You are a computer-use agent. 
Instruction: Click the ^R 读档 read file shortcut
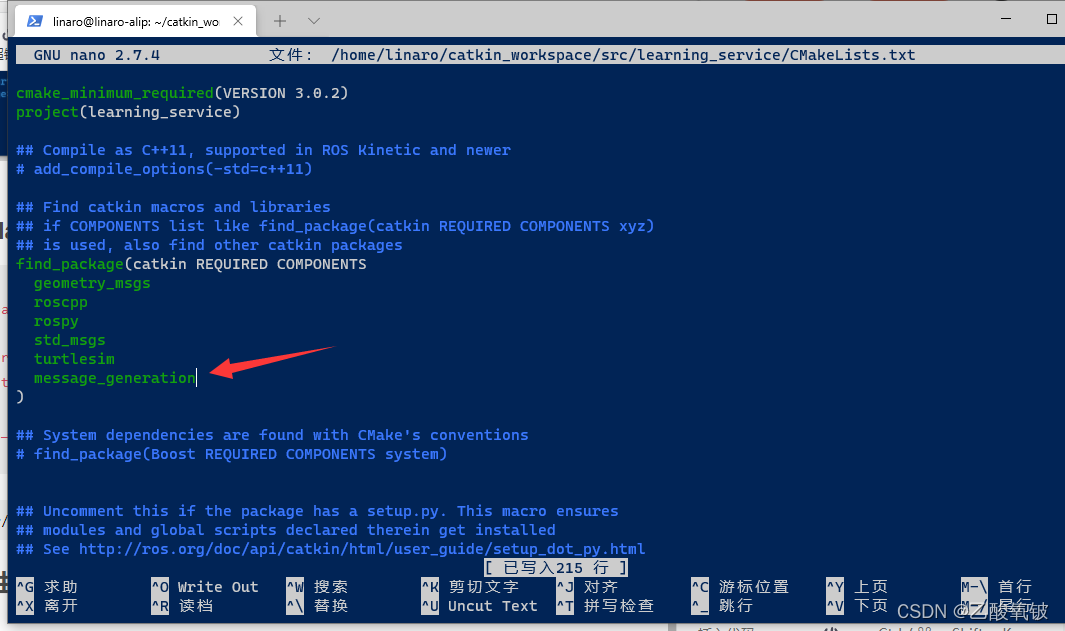tap(183, 605)
